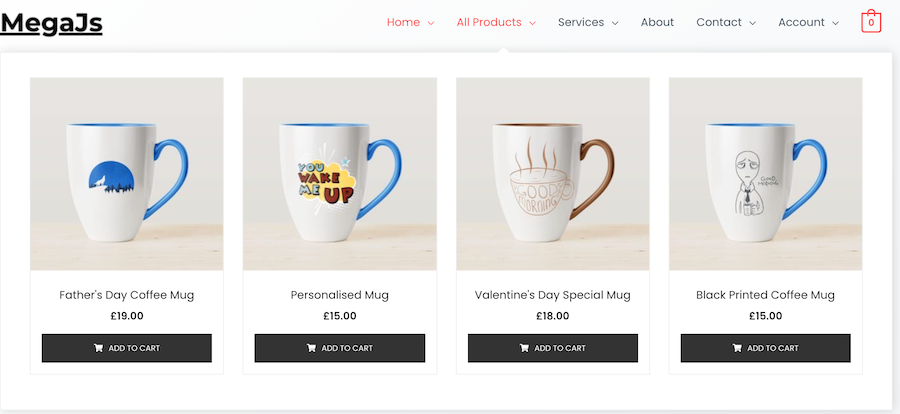The height and width of the screenshot is (414, 900).
Task: Click the Personalised Mug title link
Action: pos(340,295)
